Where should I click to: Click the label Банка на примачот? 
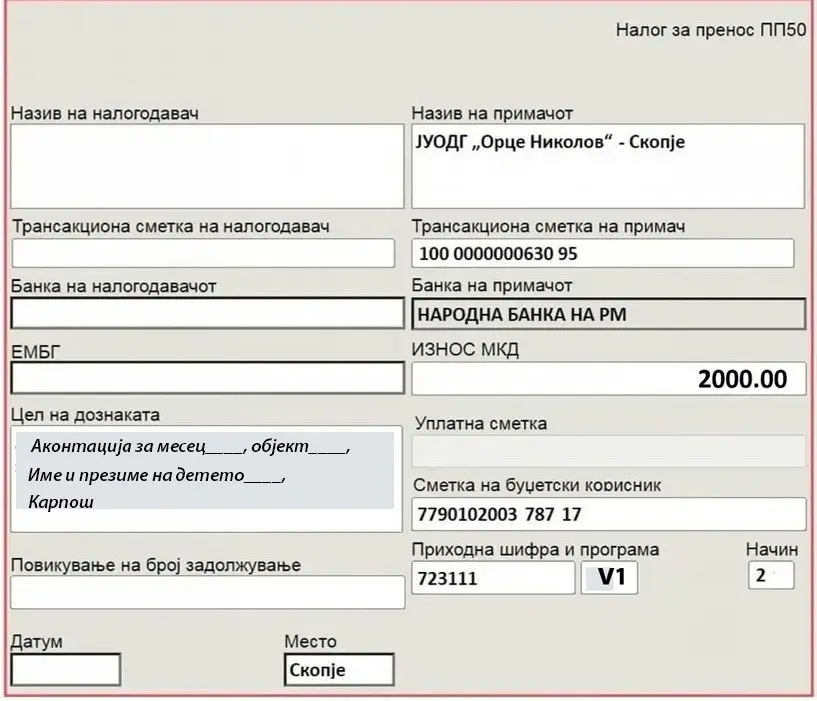click(492, 285)
